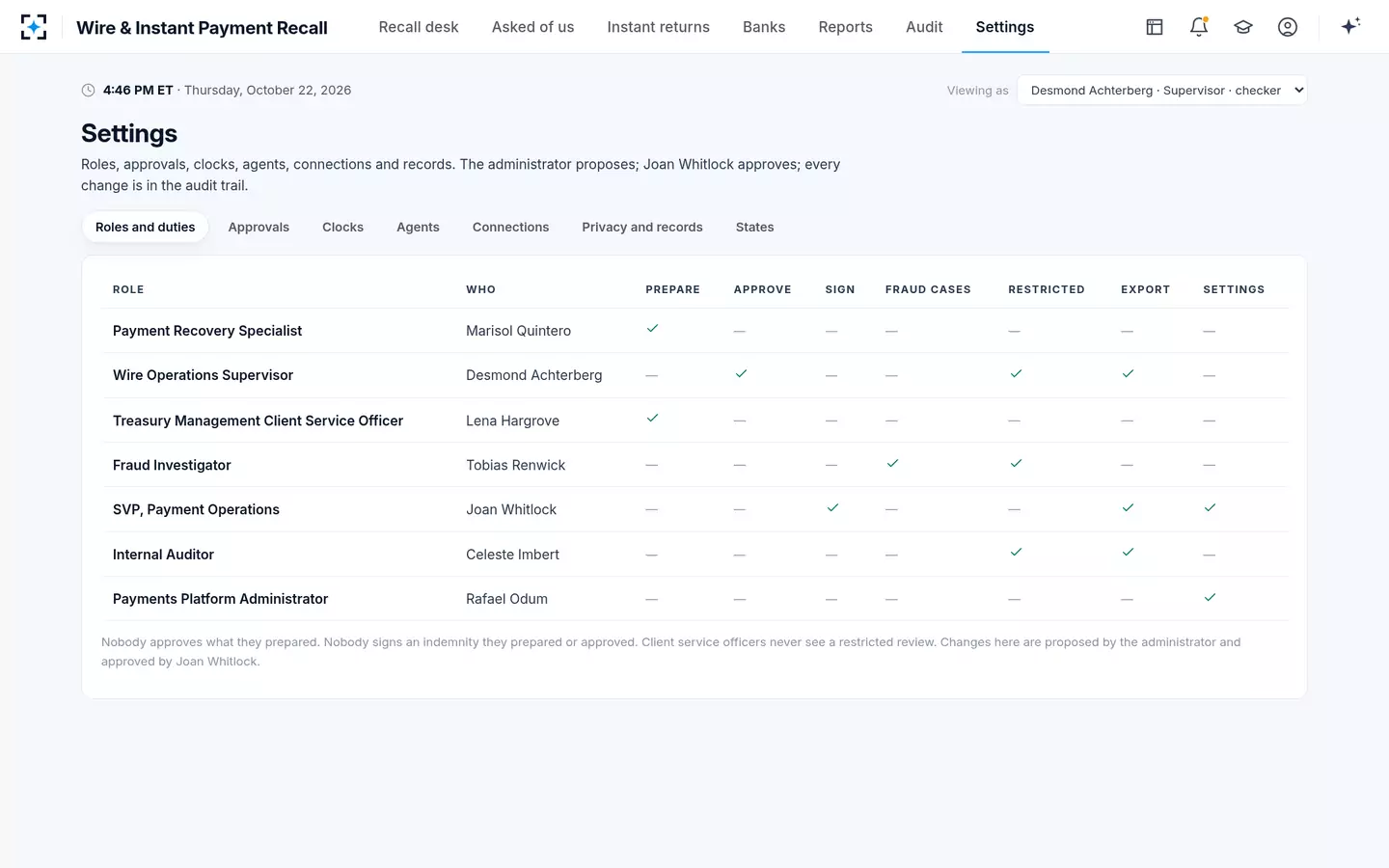Open the Audit tab
Image resolution: width=1389 pixels, height=868 pixels.
coord(924,27)
